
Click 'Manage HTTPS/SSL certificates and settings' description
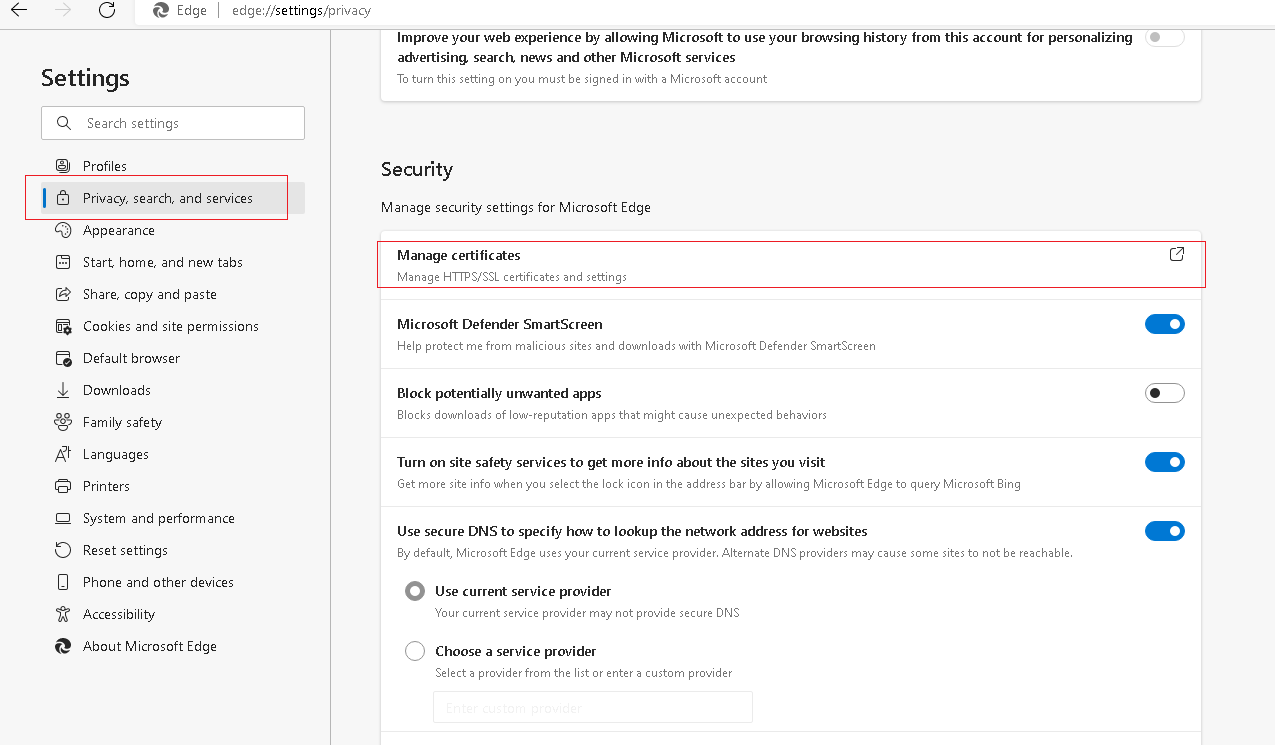[512, 277]
